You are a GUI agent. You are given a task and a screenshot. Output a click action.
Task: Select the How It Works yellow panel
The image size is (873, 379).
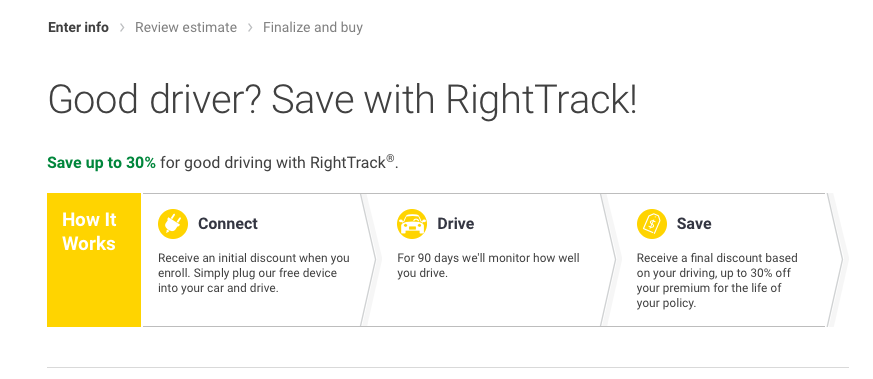(94, 260)
